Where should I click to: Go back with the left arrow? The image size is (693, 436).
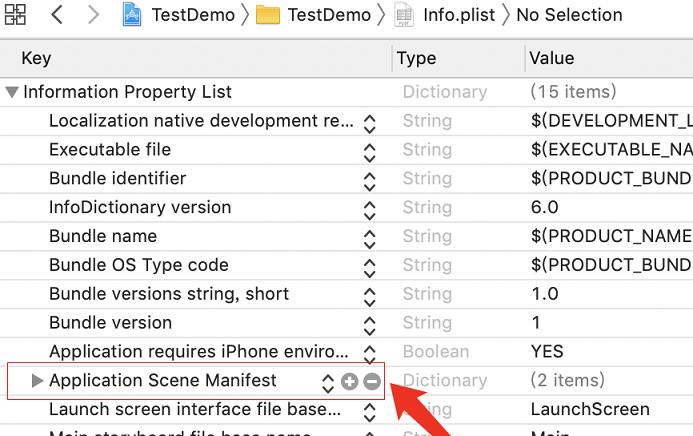[x=57, y=15]
